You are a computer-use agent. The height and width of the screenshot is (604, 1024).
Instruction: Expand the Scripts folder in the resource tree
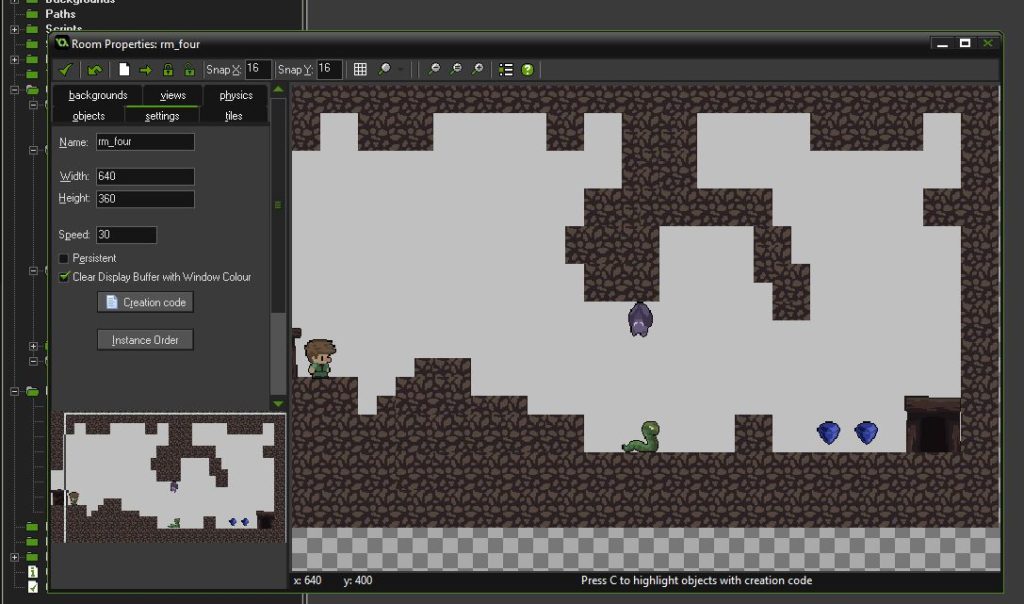[x=14, y=27]
